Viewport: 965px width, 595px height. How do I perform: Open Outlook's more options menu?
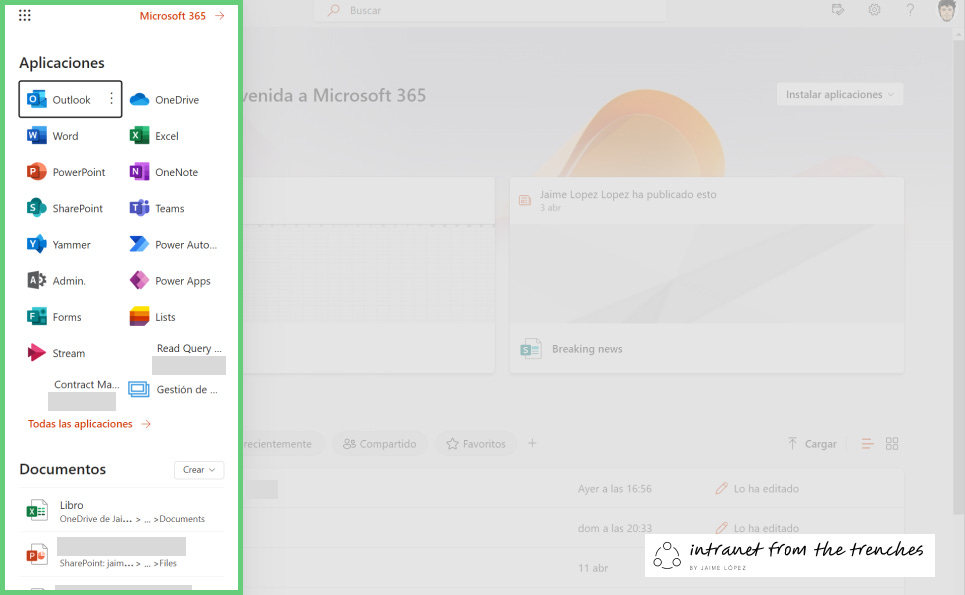pos(111,98)
